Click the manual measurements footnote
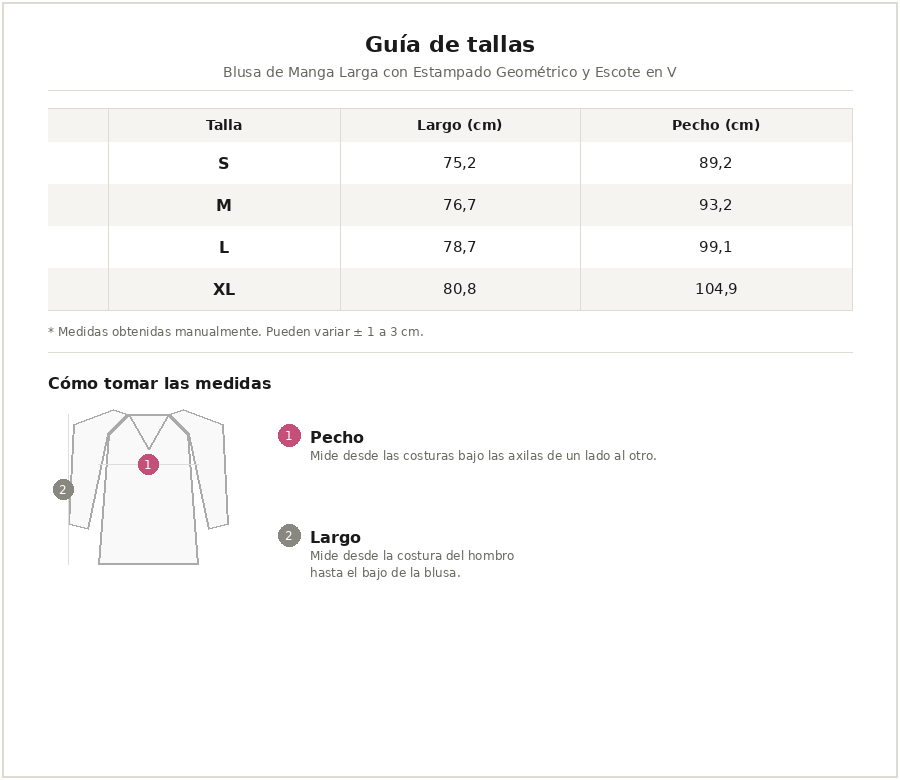Image resolution: width=900 pixels, height=780 pixels. point(236,332)
